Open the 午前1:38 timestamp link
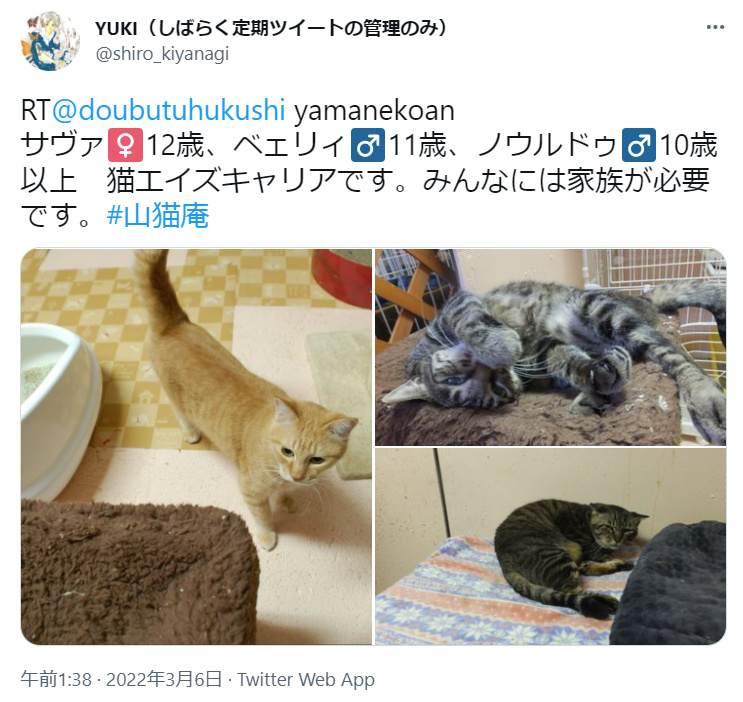The width and height of the screenshot is (743, 702). coord(56,679)
